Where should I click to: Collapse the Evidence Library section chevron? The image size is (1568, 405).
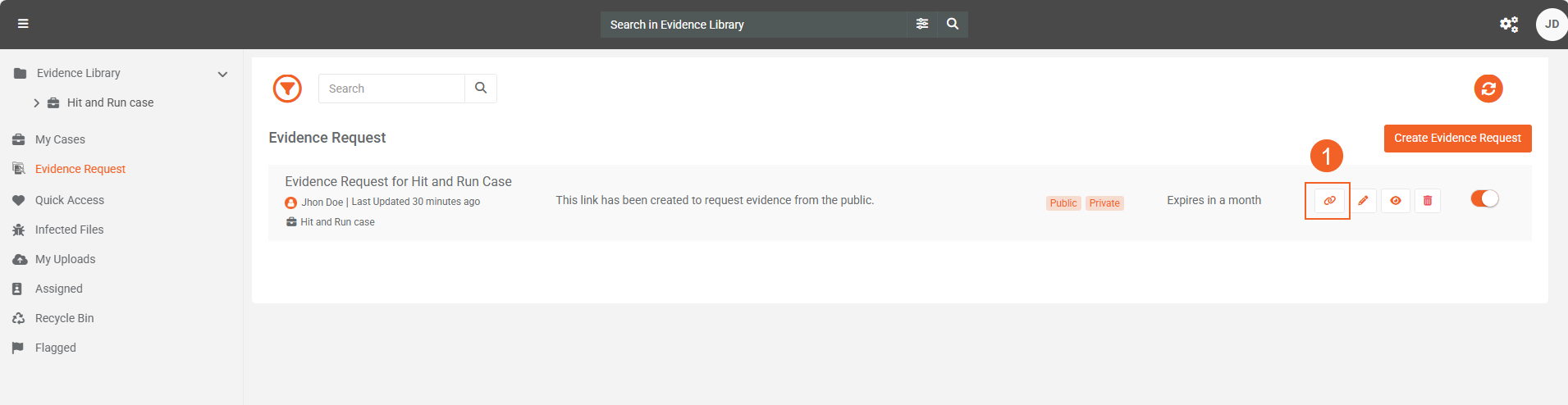point(222,74)
